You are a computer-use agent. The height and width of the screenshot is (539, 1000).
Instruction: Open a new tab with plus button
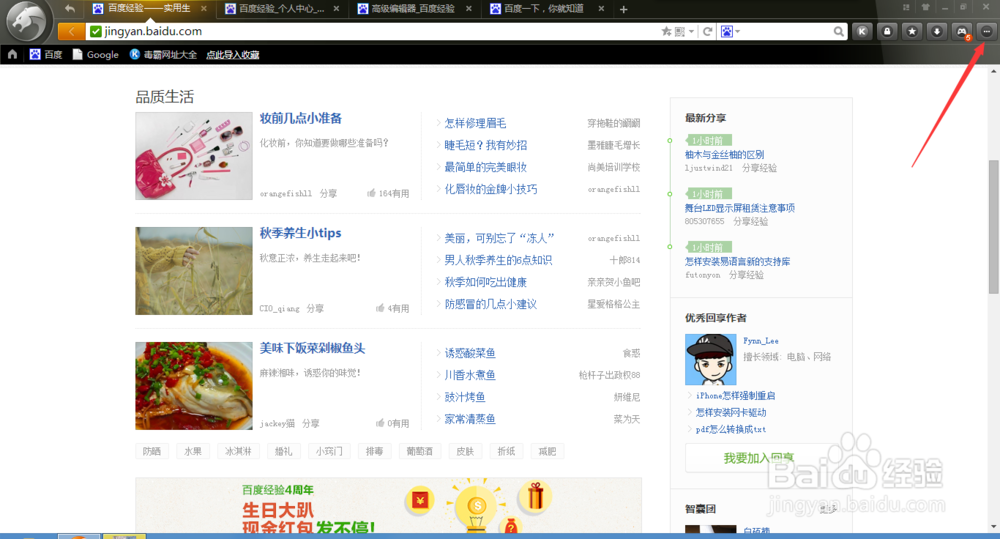[x=624, y=9]
